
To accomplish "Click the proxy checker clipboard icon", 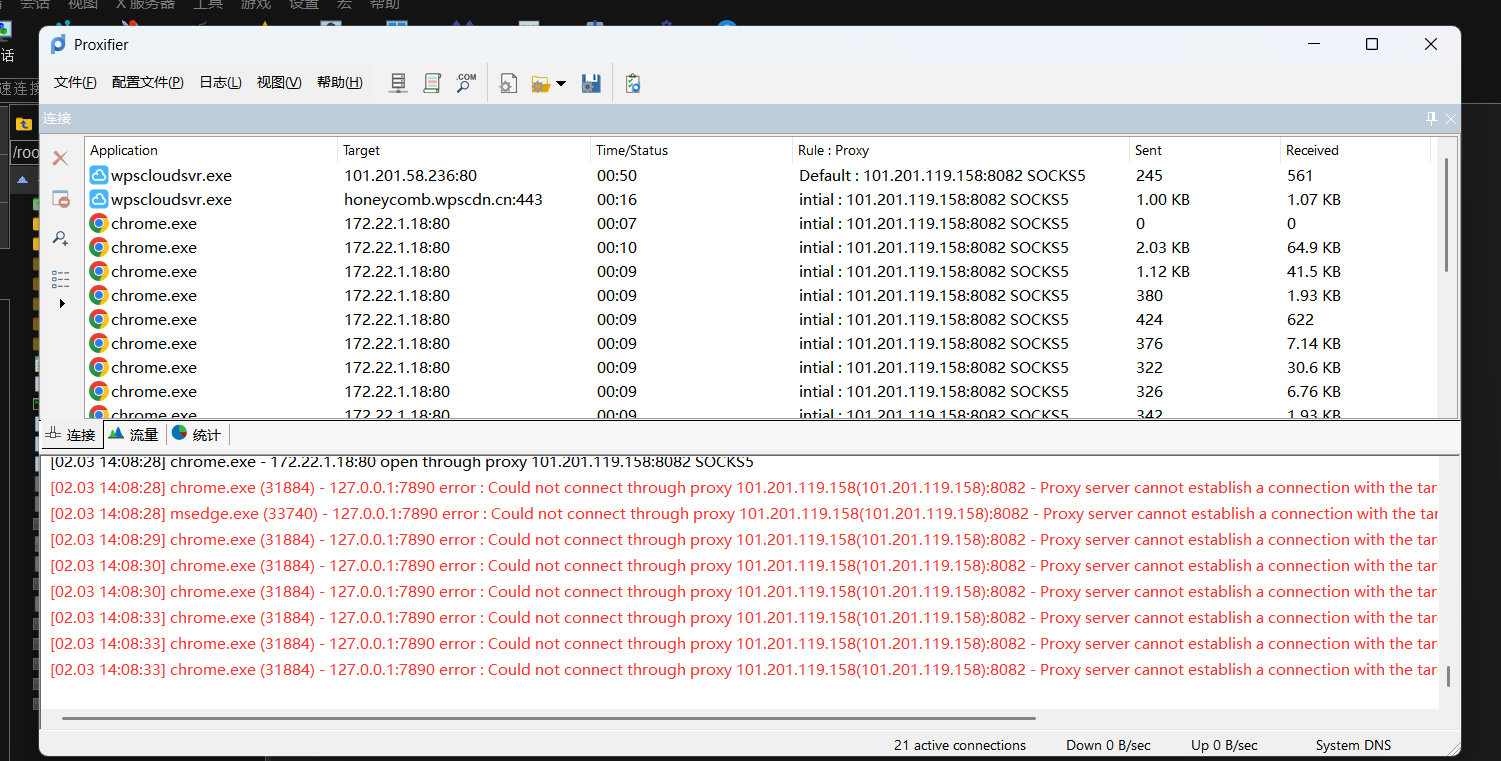I will point(632,83).
